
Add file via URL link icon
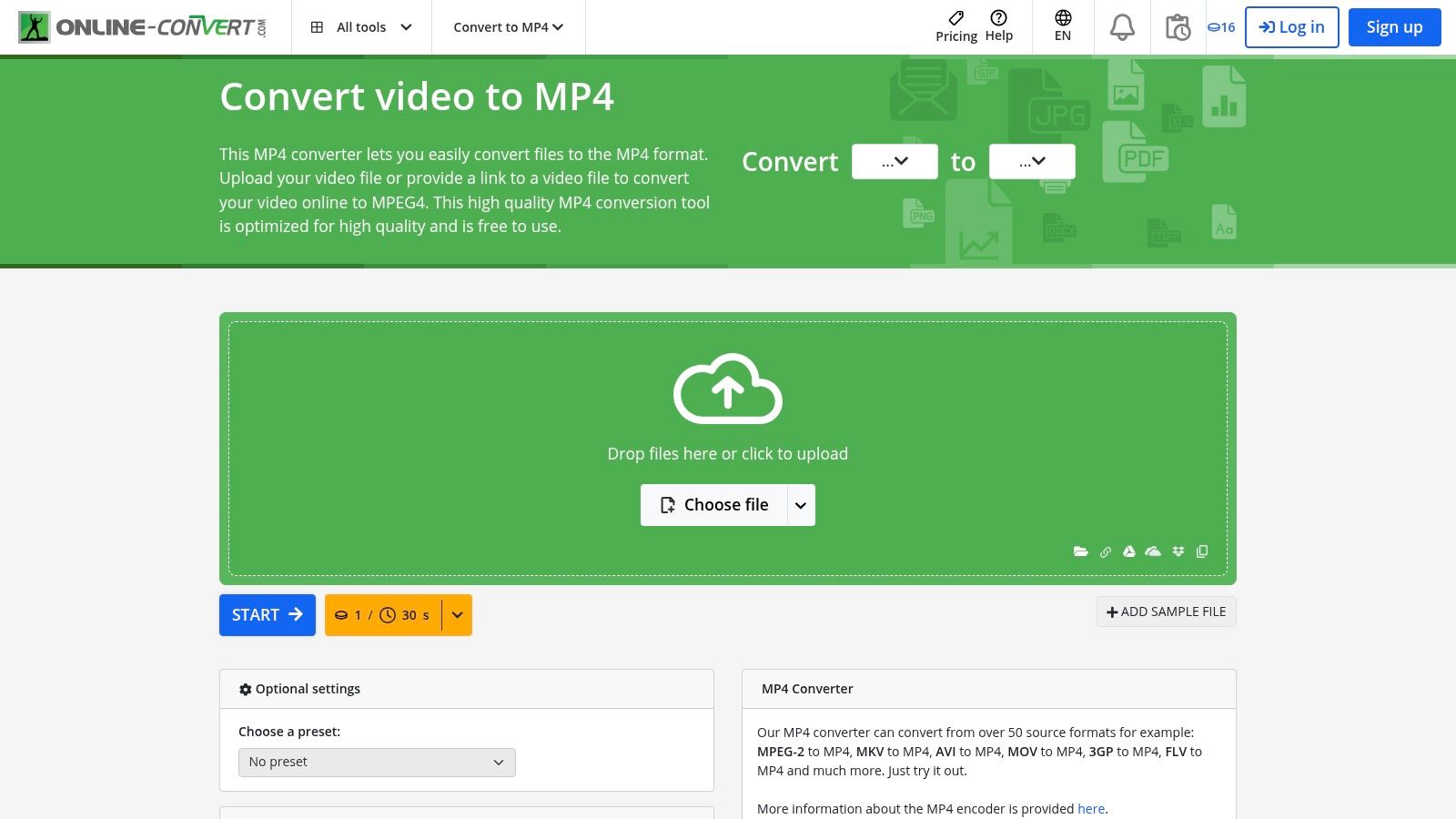1105,551
